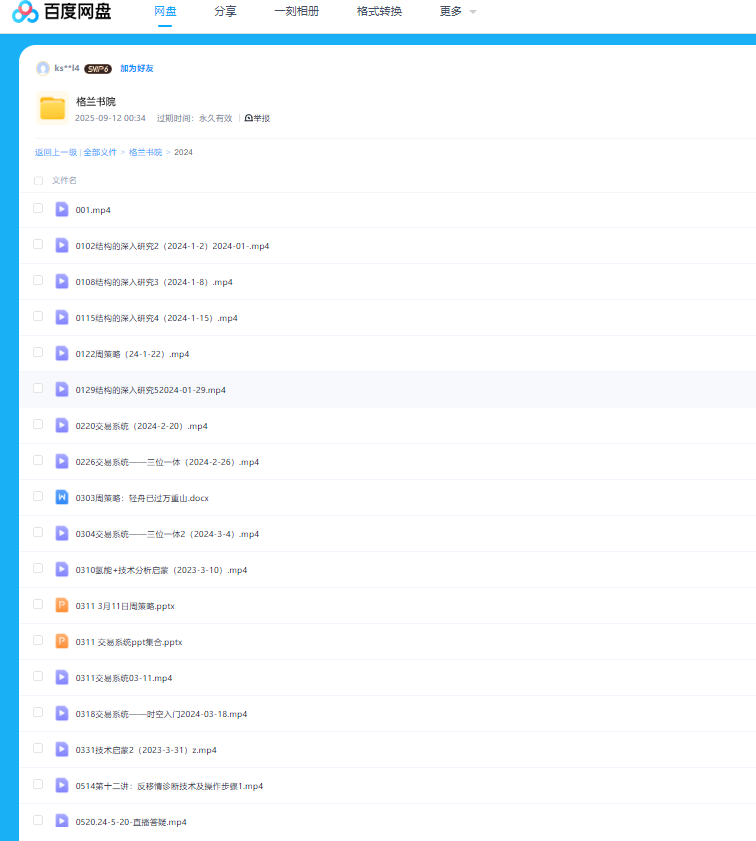Select the checkbox for 0220交易系统 video

tap(38, 424)
